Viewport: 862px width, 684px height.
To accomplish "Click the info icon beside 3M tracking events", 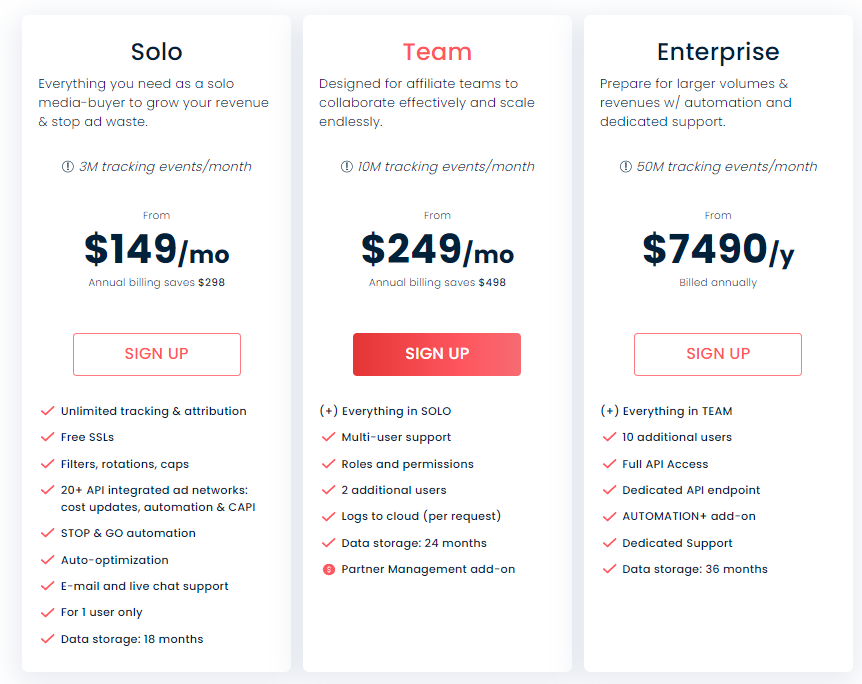I will point(68,166).
